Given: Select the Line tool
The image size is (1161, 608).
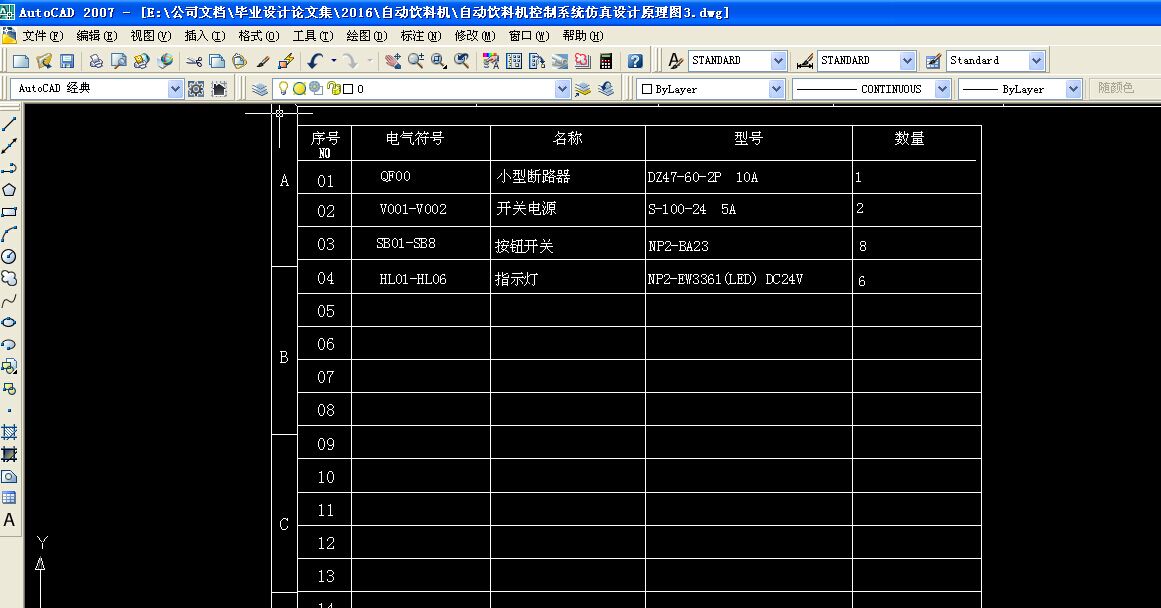Looking at the screenshot, I should tap(10, 121).
